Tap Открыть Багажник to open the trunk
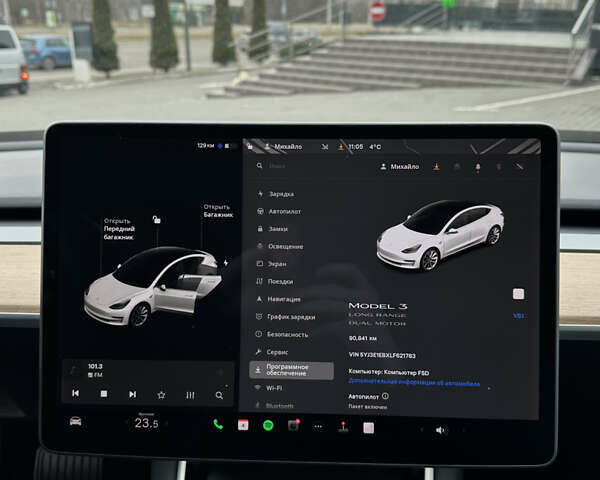Screen dimensions: 600x480 (218, 211)
